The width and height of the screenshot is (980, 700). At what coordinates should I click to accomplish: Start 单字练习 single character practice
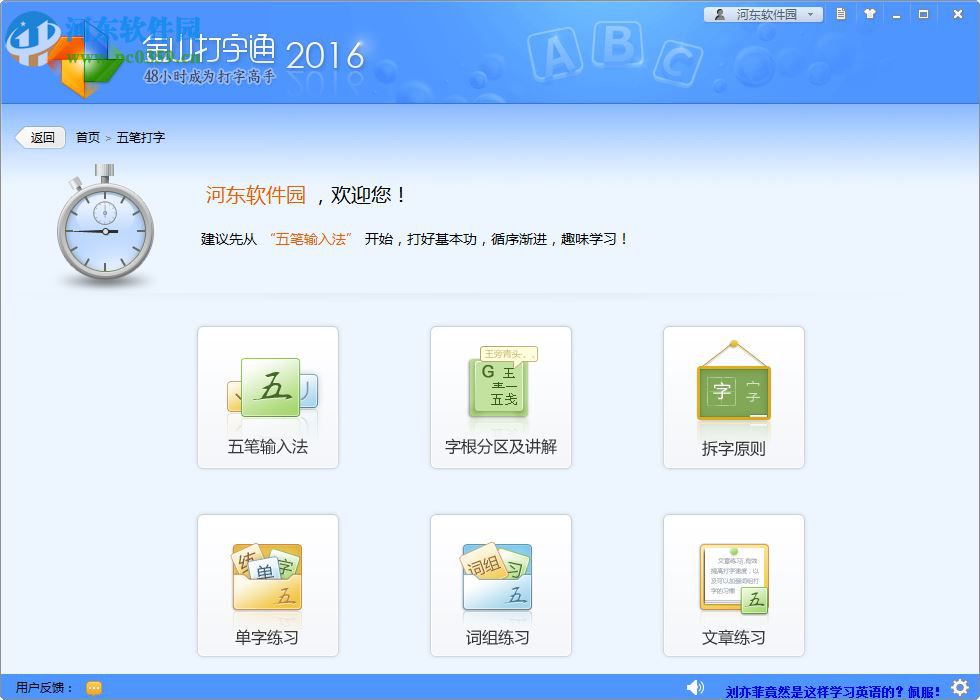point(267,585)
